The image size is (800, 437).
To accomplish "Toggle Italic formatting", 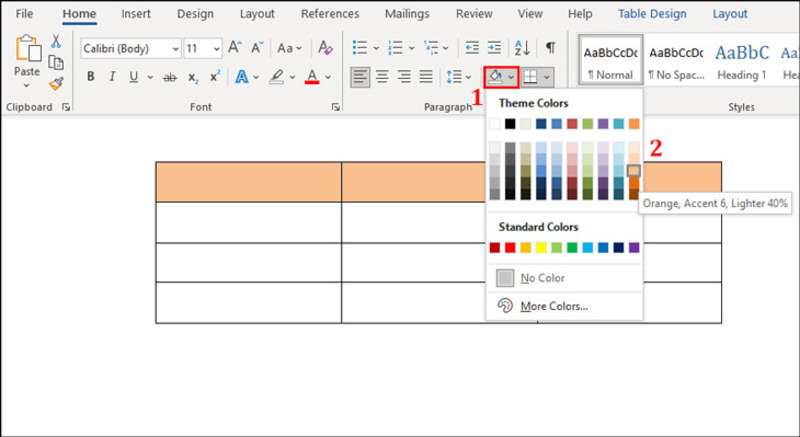I will [112, 77].
